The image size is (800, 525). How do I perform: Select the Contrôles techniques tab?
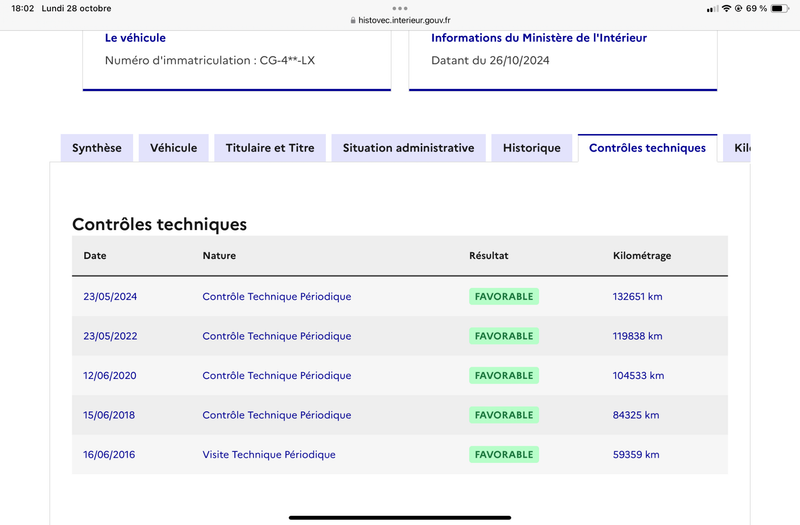pos(647,148)
